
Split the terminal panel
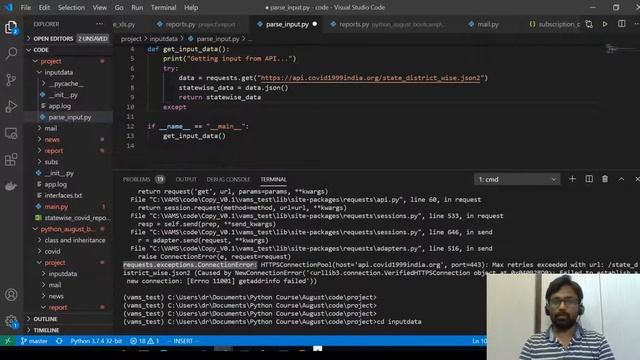pyautogui.click(x=589, y=179)
